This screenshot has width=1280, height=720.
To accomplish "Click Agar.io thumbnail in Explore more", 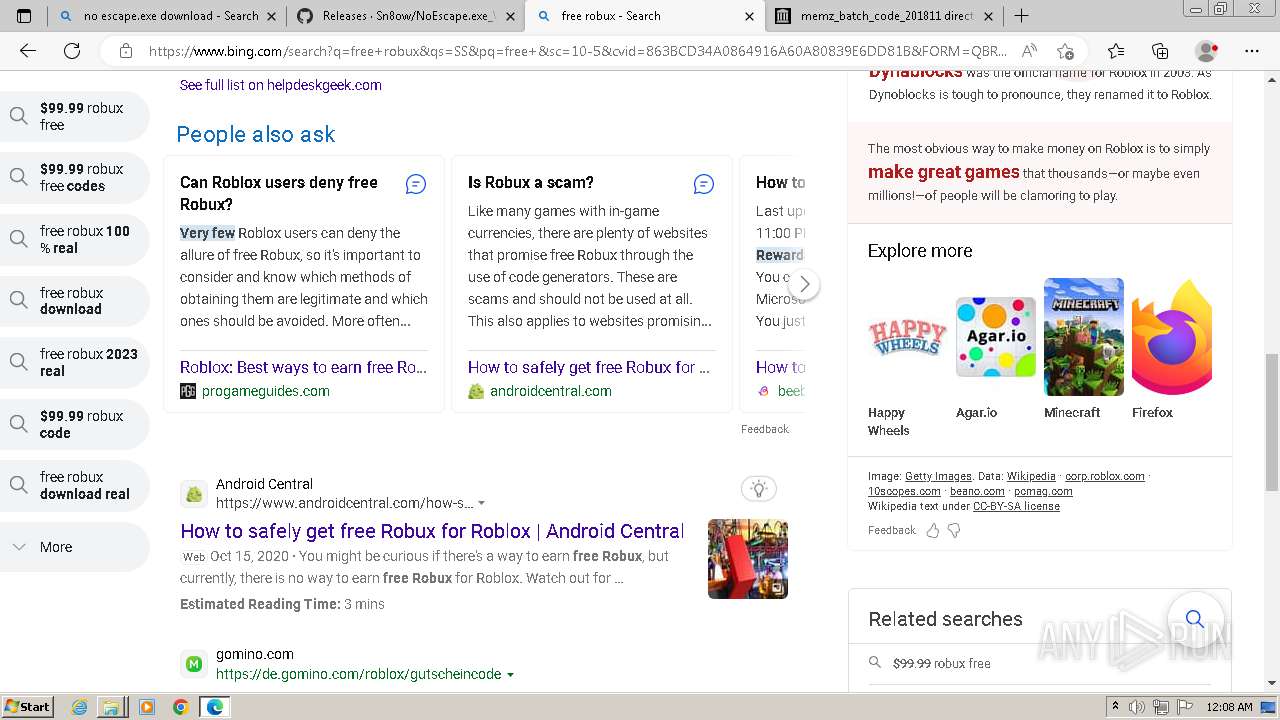I will coord(995,337).
